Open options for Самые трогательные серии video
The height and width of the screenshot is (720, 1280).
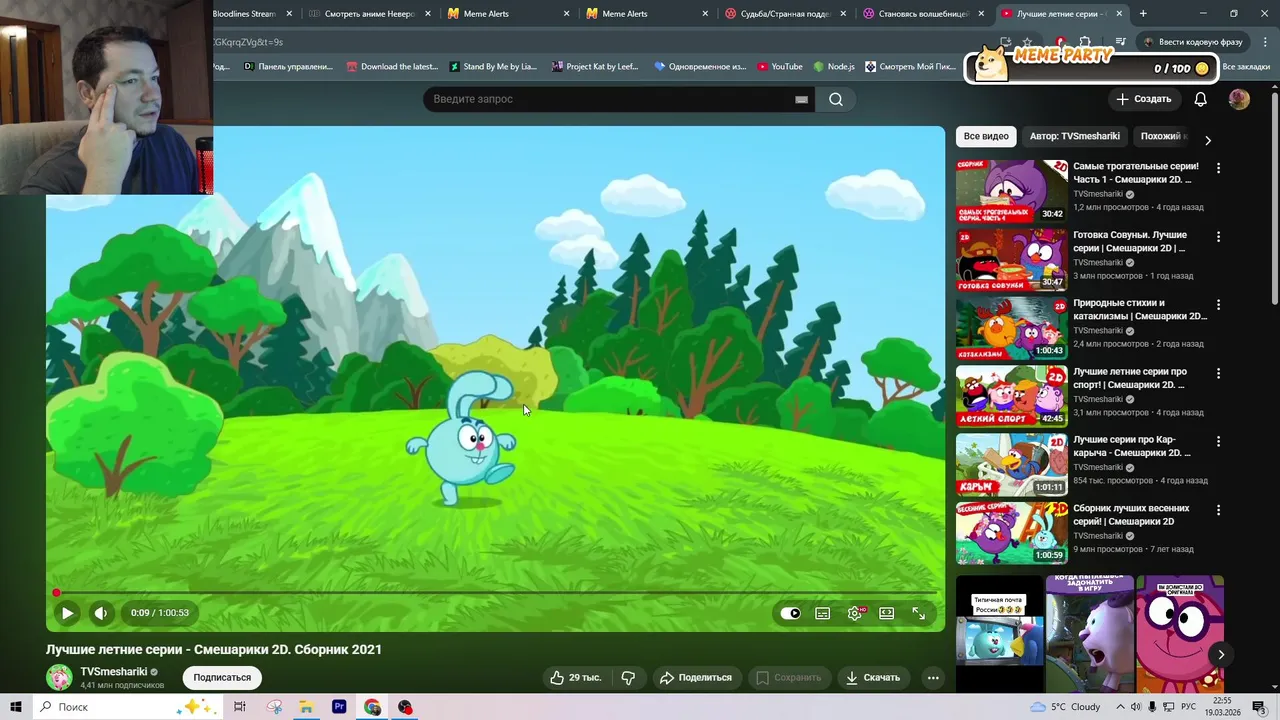tap(1218, 168)
